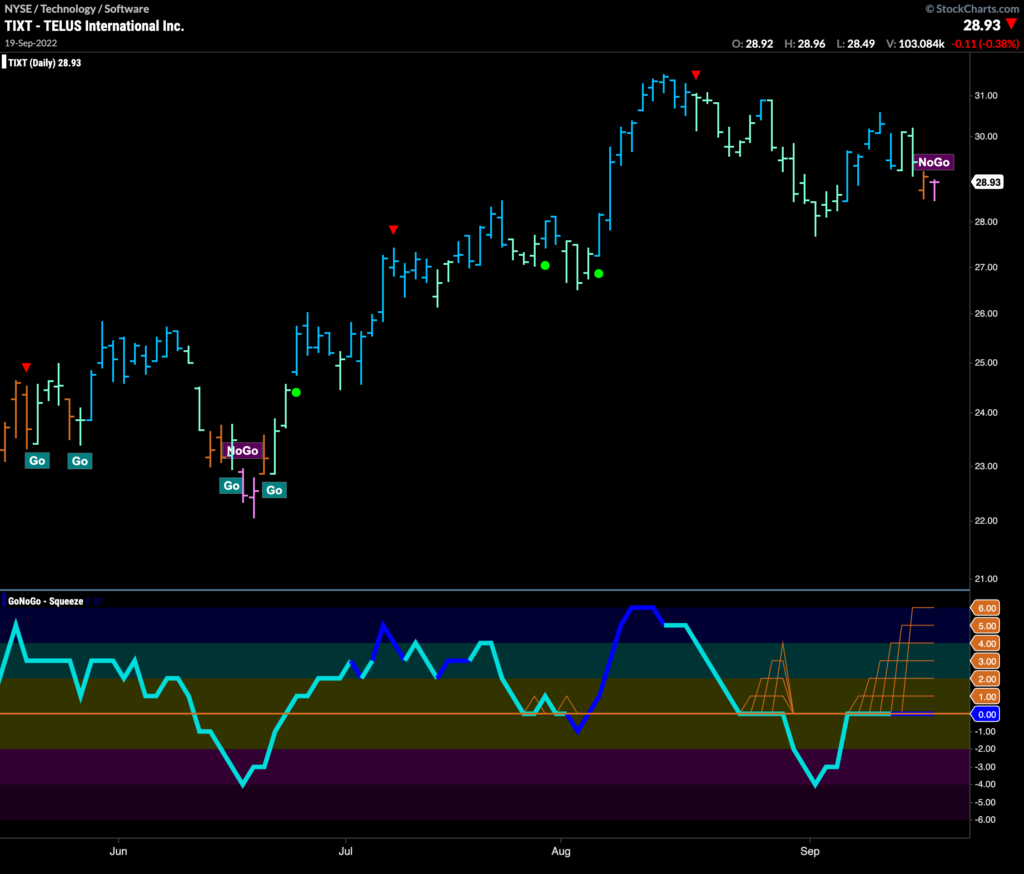Click the red down arrow beside the 28.93 price

1011,23
